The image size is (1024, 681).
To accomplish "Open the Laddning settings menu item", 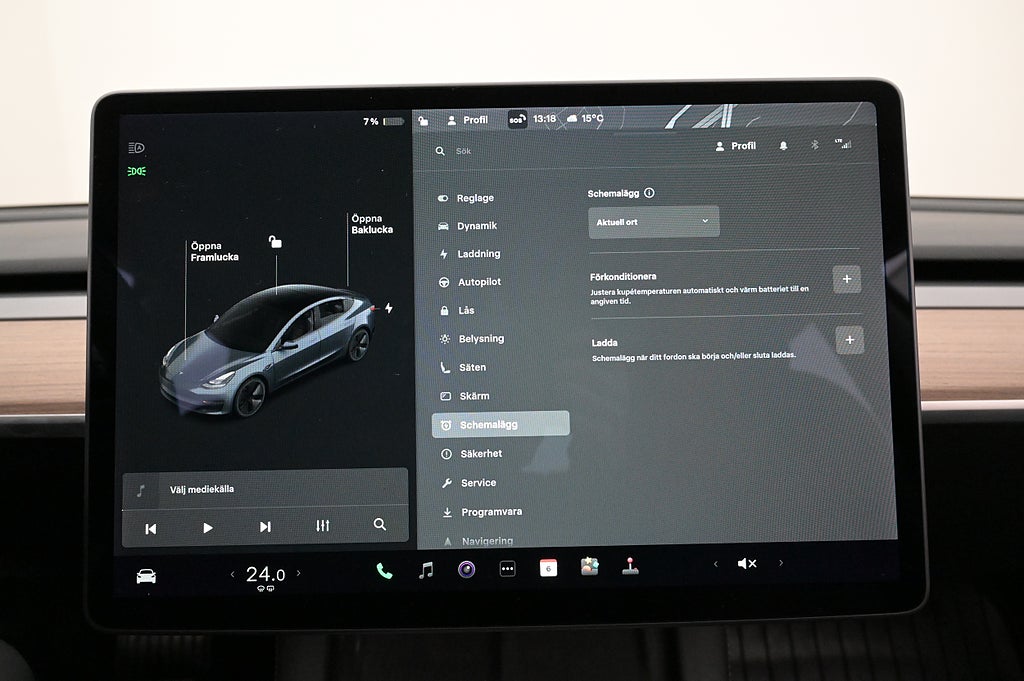I will tap(478, 254).
